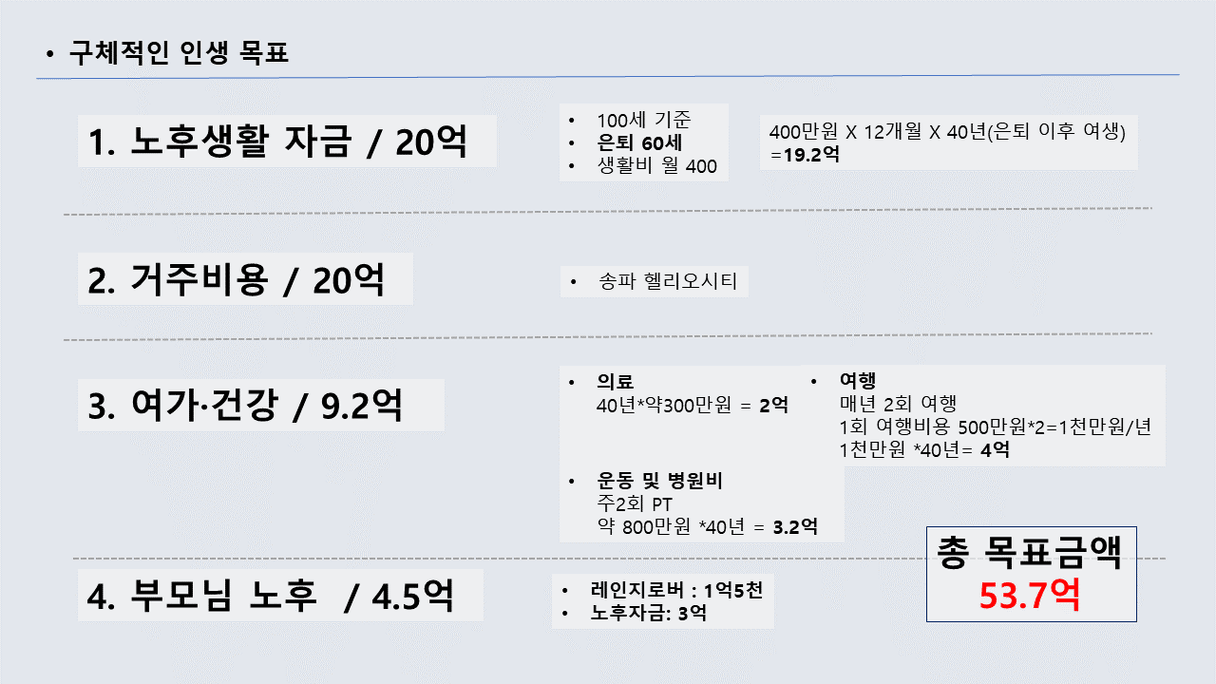Click the 송파 헬리오시티 text box
This screenshot has height=684, width=1216.
click(667, 282)
